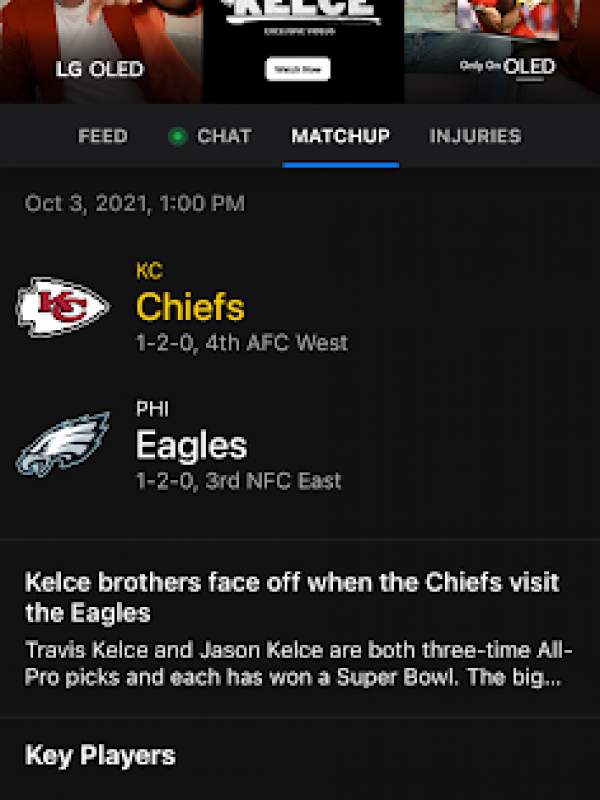View the INJURIES tab

[x=477, y=137]
